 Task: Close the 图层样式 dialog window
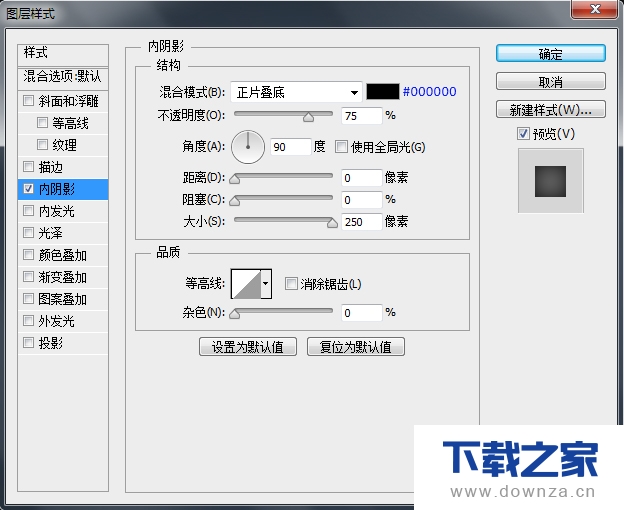595,8
